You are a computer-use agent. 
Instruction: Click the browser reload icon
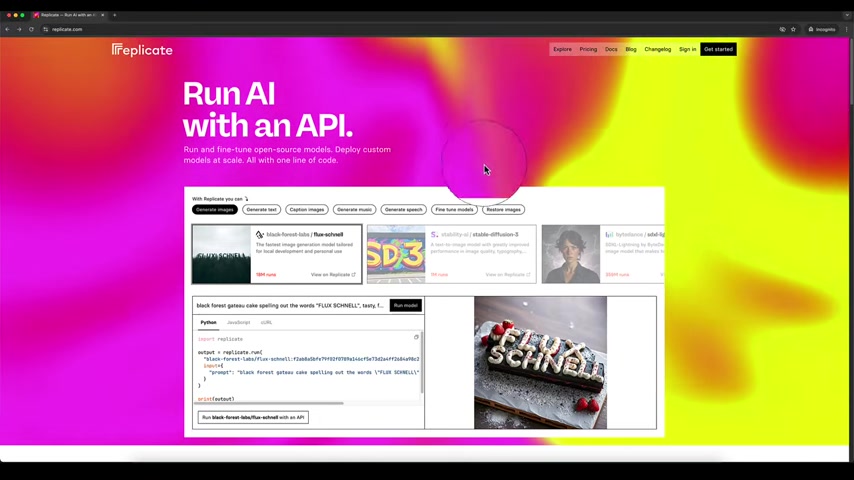point(31,29)
